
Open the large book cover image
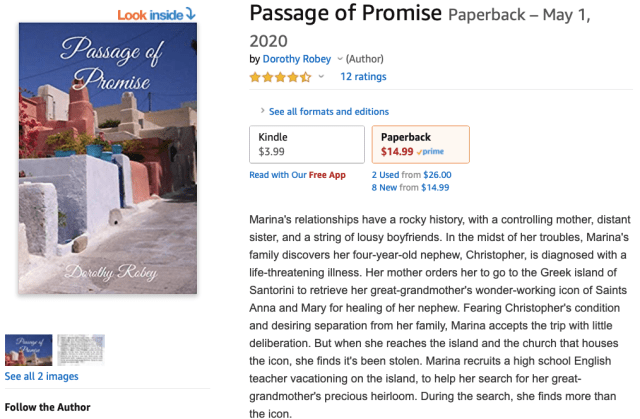coord(108,160)
